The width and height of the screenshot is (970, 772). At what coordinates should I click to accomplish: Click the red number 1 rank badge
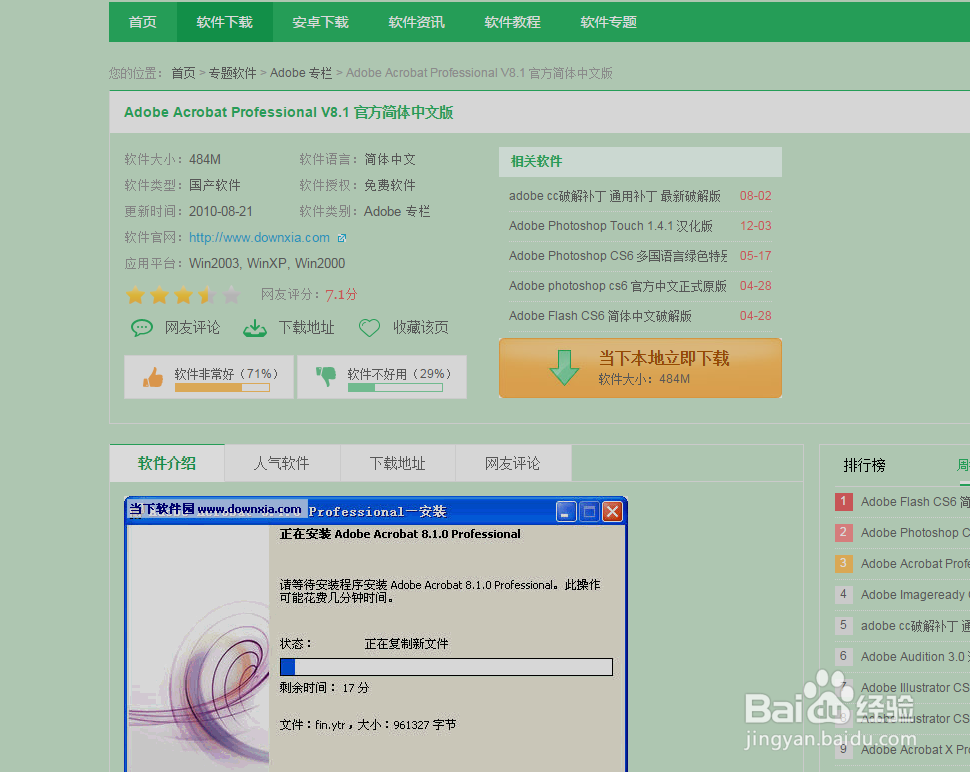843,501
